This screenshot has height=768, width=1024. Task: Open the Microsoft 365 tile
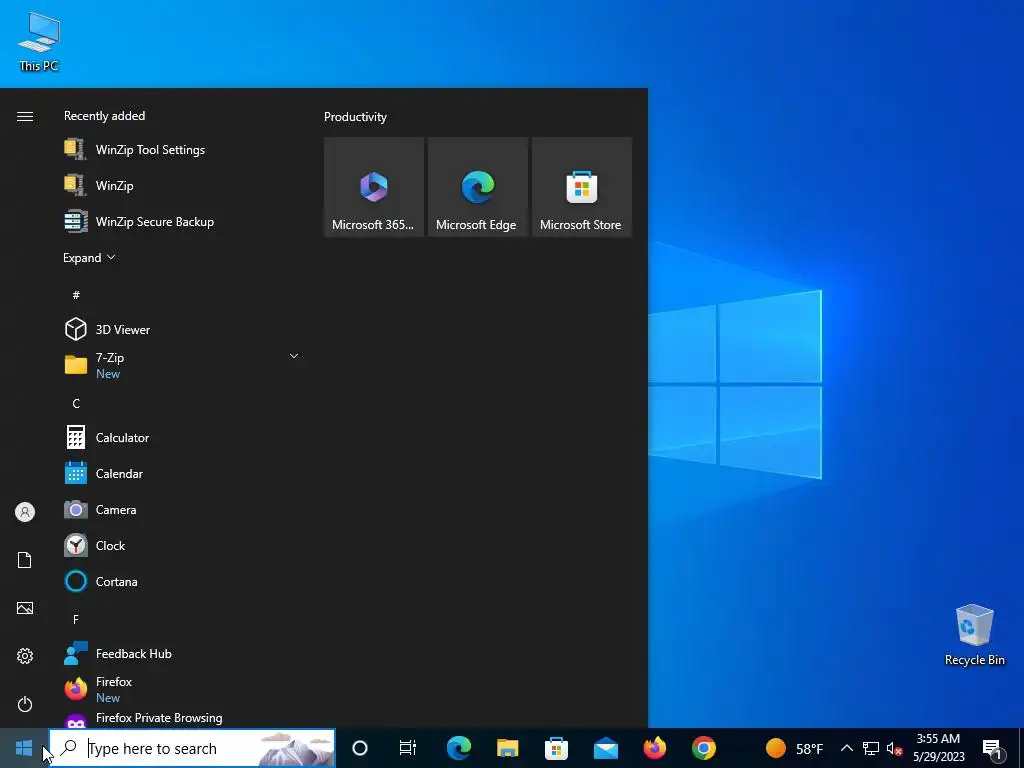pyautogui.click(x=374, y=187)
